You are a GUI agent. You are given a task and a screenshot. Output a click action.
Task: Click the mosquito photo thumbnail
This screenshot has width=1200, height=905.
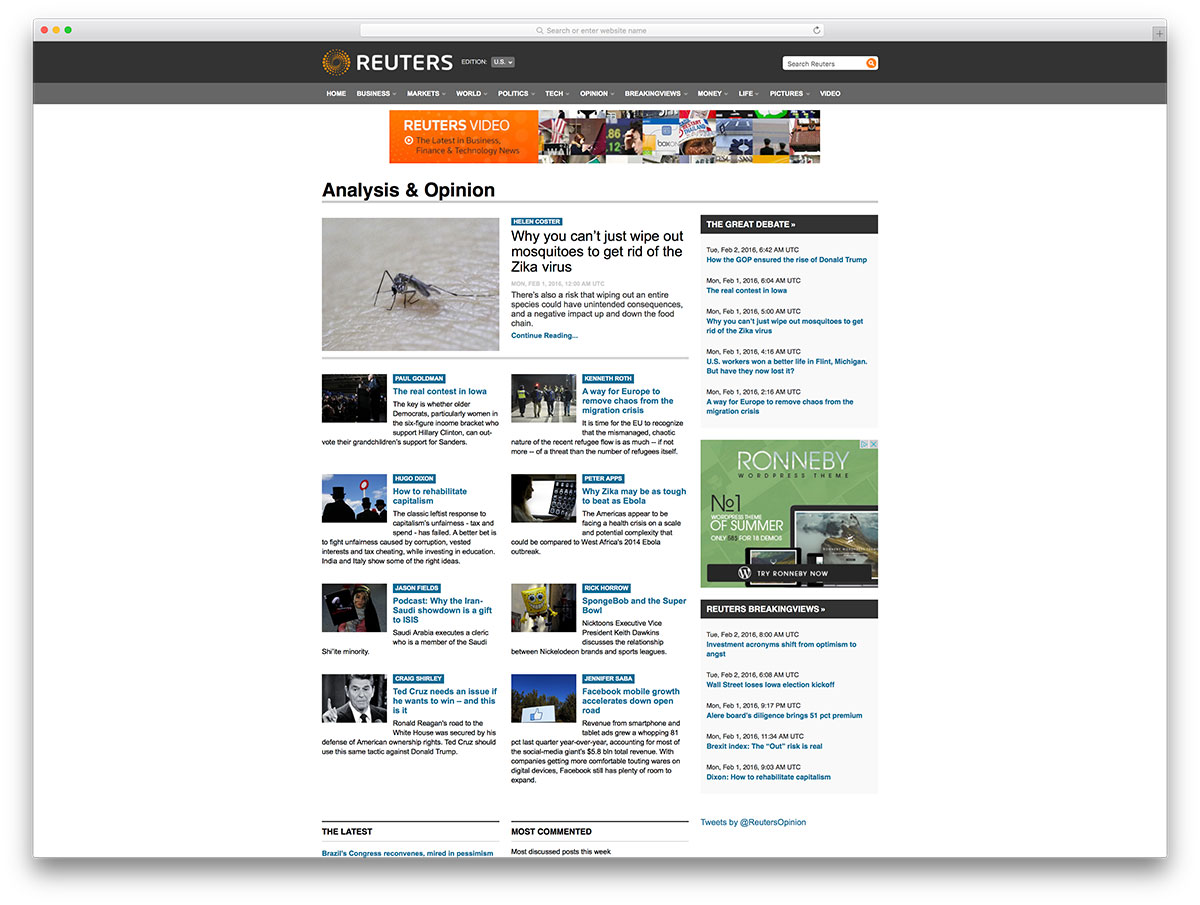[410, 284]
